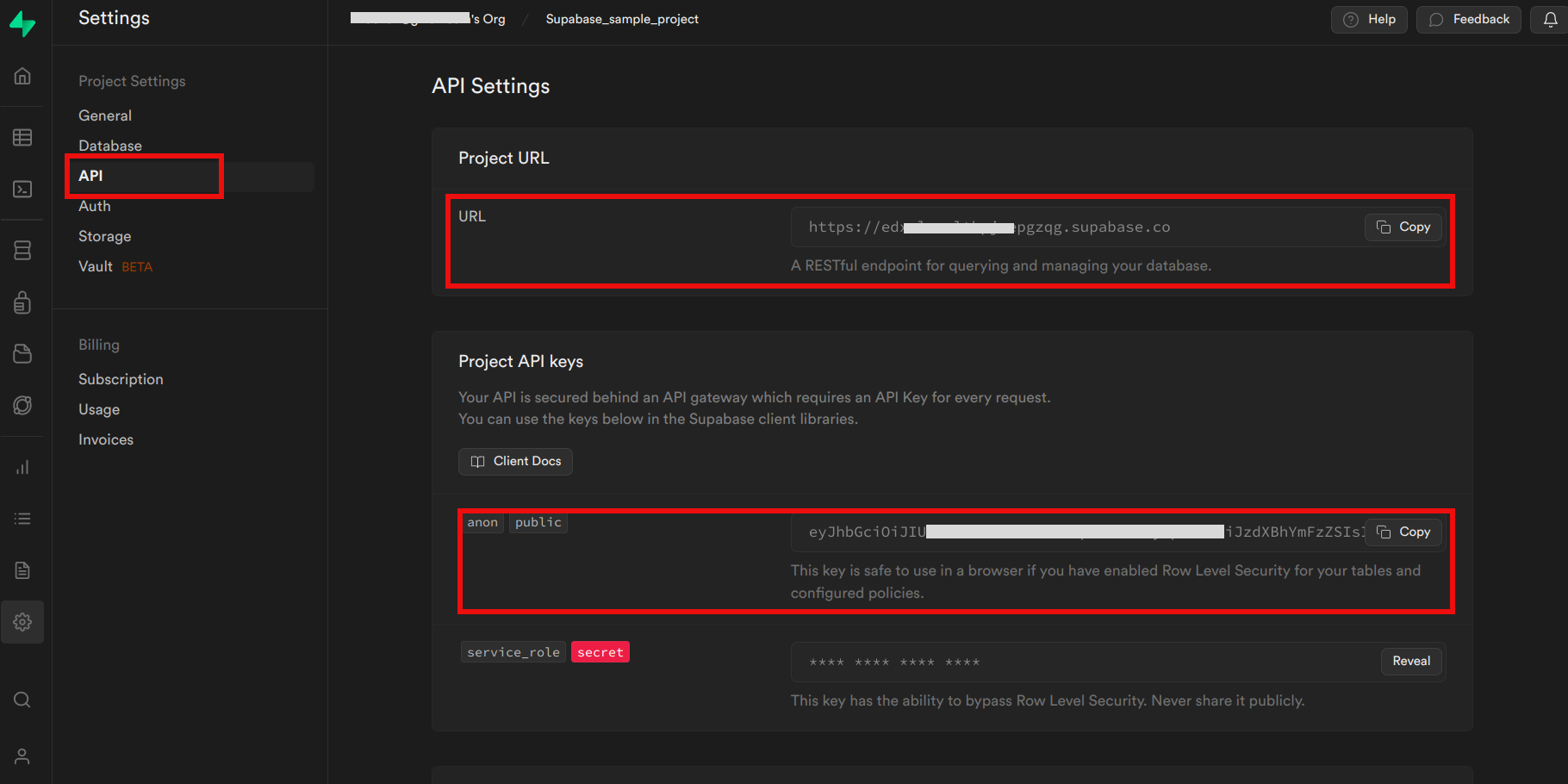Click the Feedback button
This screenshot has width=1568, height=784.
[x=1468, y=19]
